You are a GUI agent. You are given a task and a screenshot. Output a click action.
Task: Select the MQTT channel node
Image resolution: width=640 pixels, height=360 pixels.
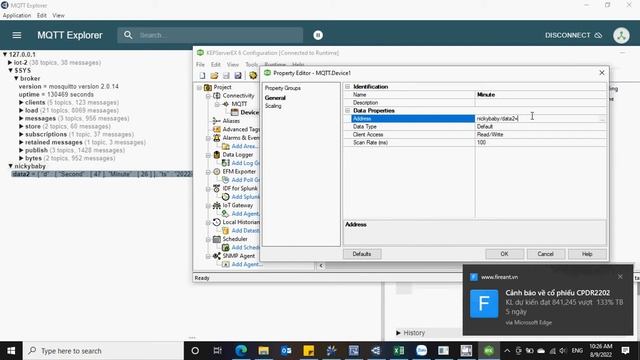[x=239, y=104]
